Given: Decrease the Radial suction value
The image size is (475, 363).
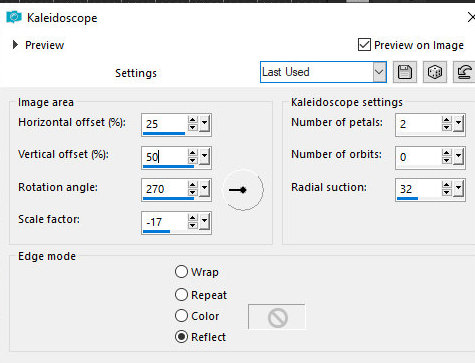Looking at the screenshot, I should pyautogui.click(x=447, y=192).
